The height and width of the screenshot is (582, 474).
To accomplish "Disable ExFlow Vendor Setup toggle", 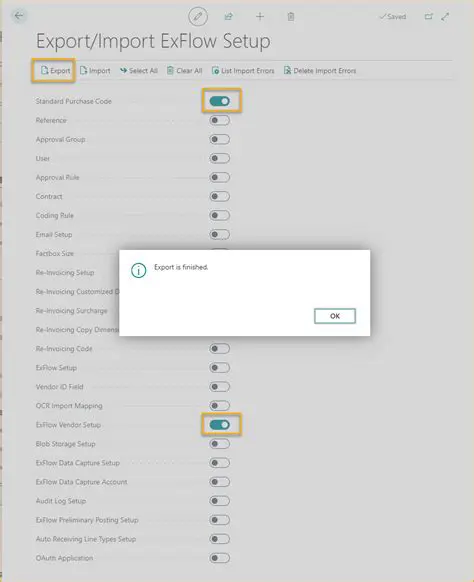I will pos(219,425).
